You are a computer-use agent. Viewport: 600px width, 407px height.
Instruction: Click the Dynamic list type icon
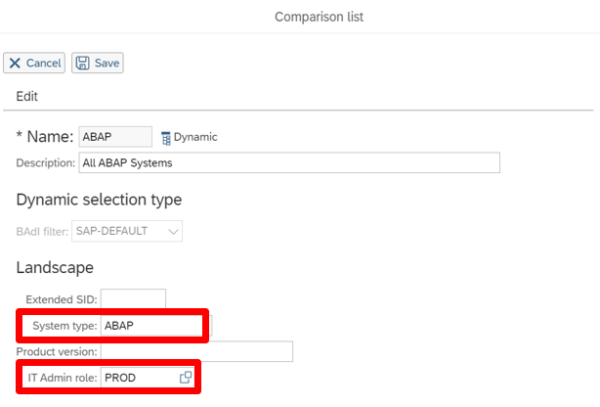pos(165,137)
